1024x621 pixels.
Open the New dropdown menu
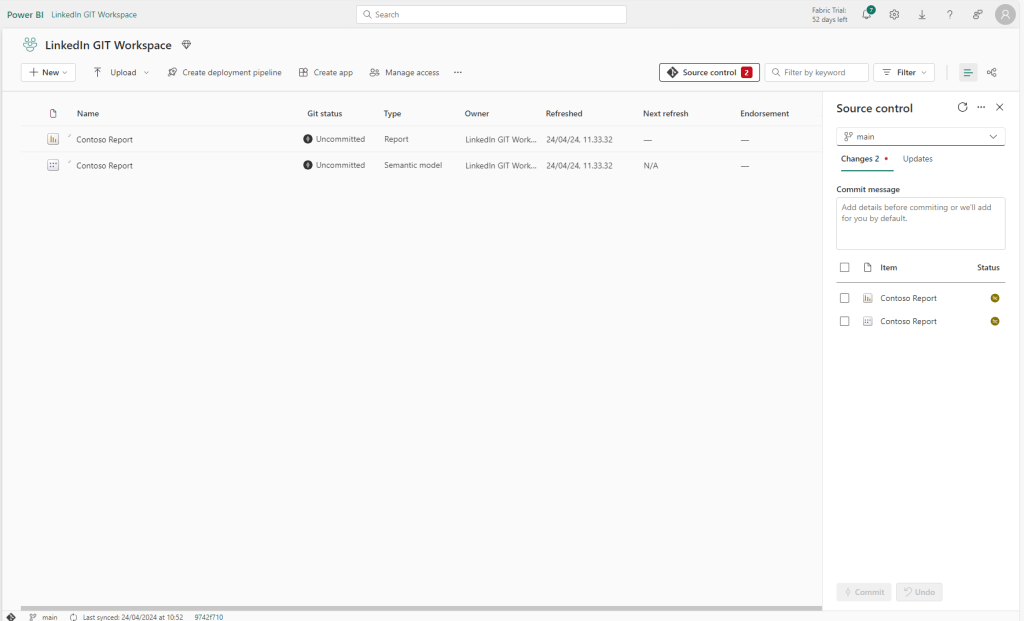point(48,72)
